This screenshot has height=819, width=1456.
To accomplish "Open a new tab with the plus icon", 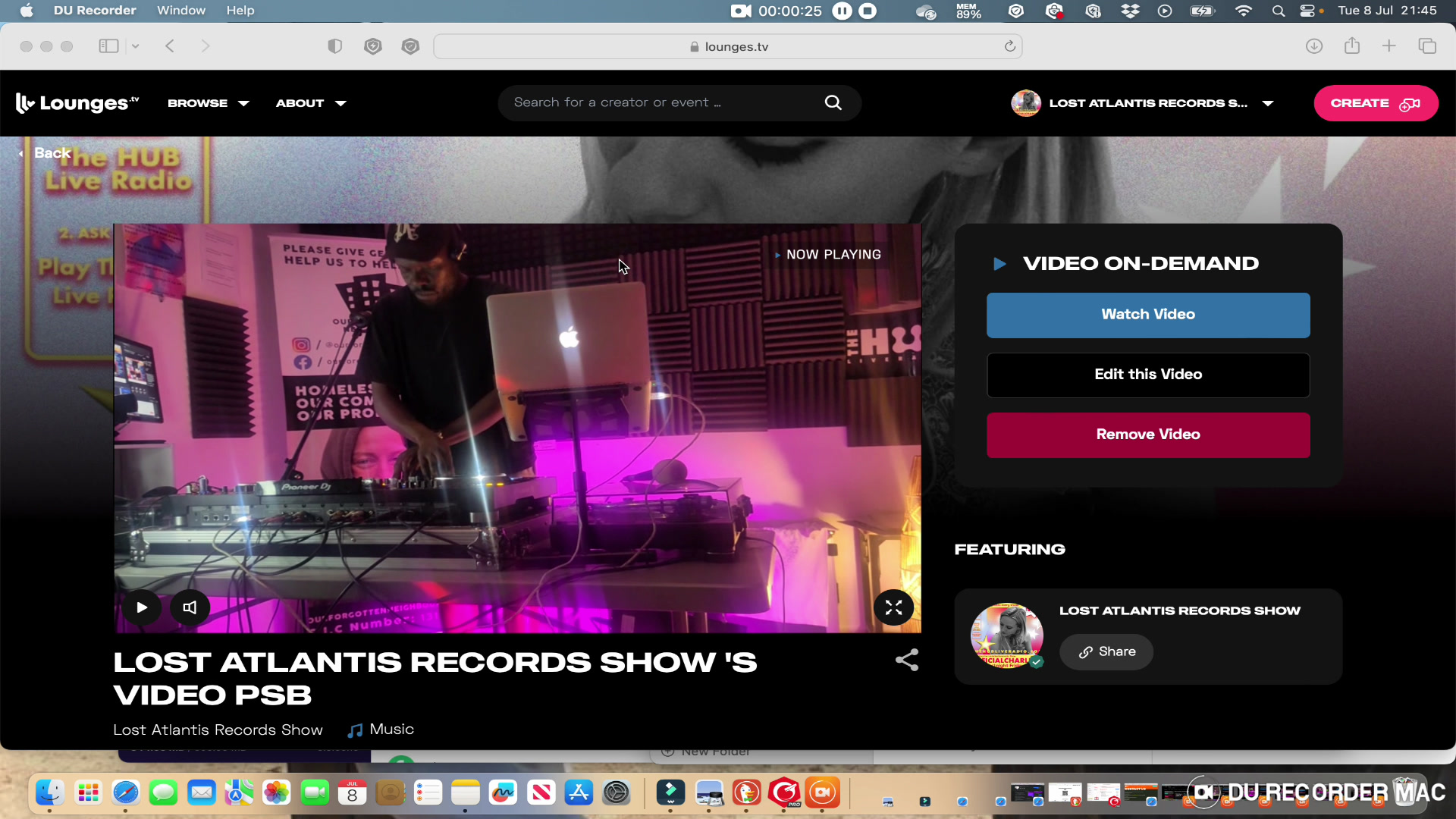I will (1389, 46).
